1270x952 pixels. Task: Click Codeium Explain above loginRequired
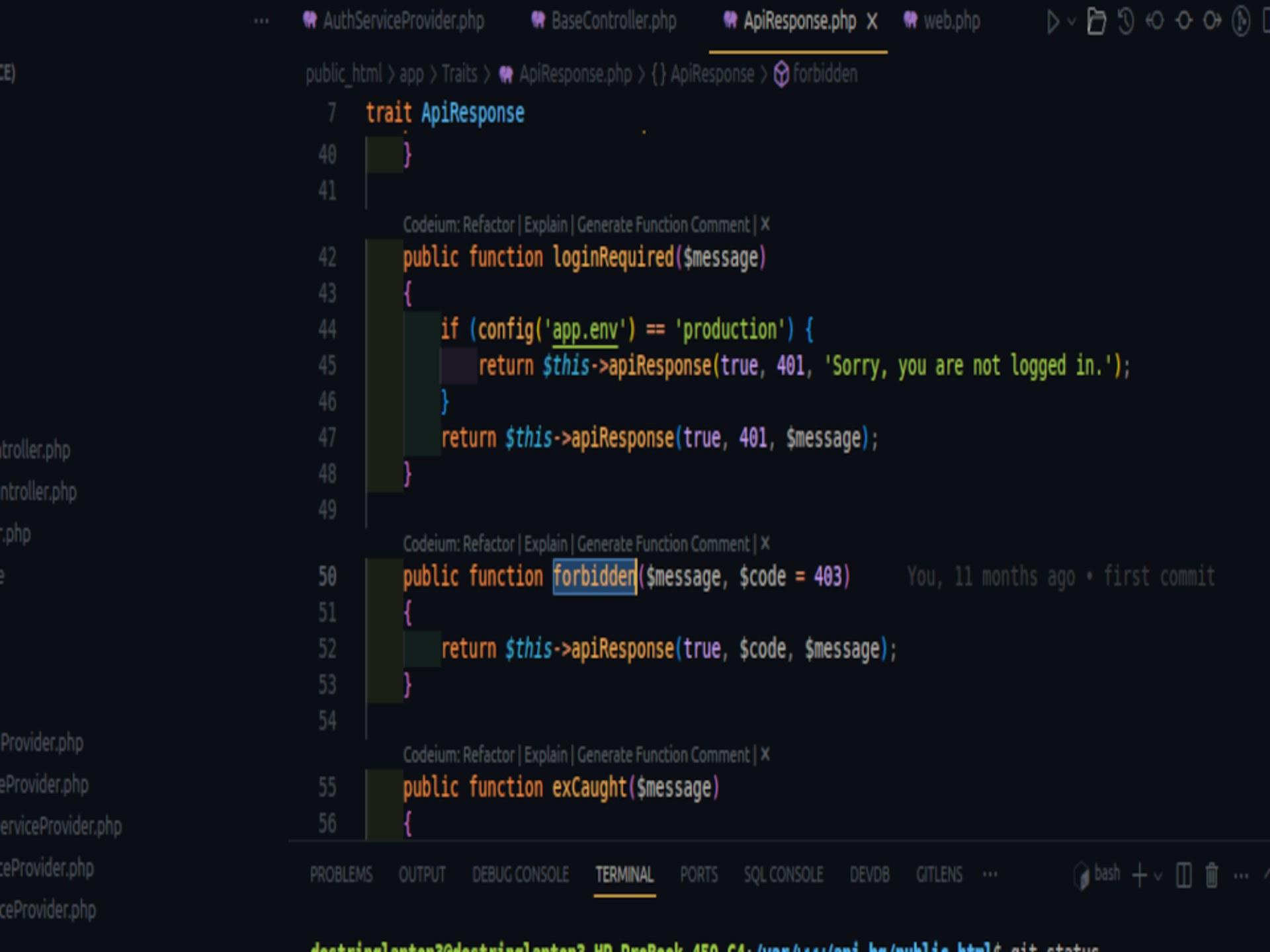[x=546, y=225]
